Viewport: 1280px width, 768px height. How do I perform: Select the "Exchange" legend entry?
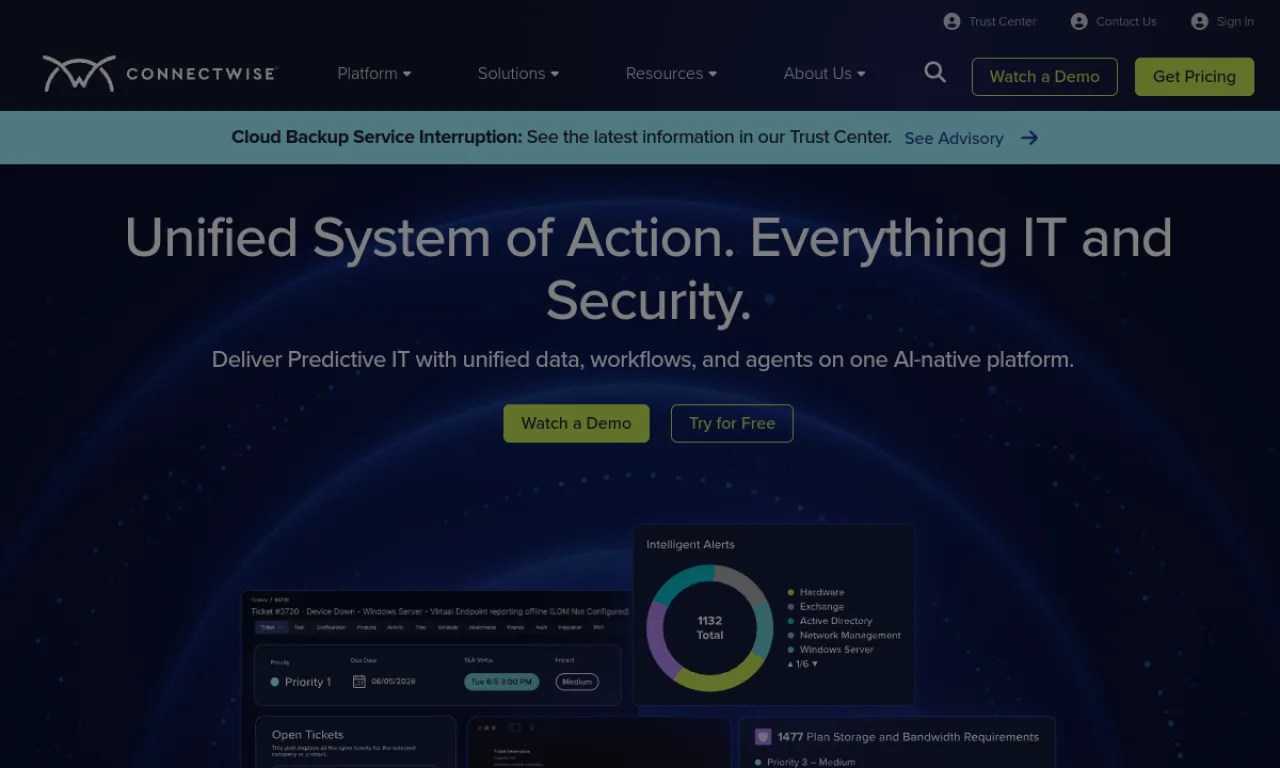point(815,606)
